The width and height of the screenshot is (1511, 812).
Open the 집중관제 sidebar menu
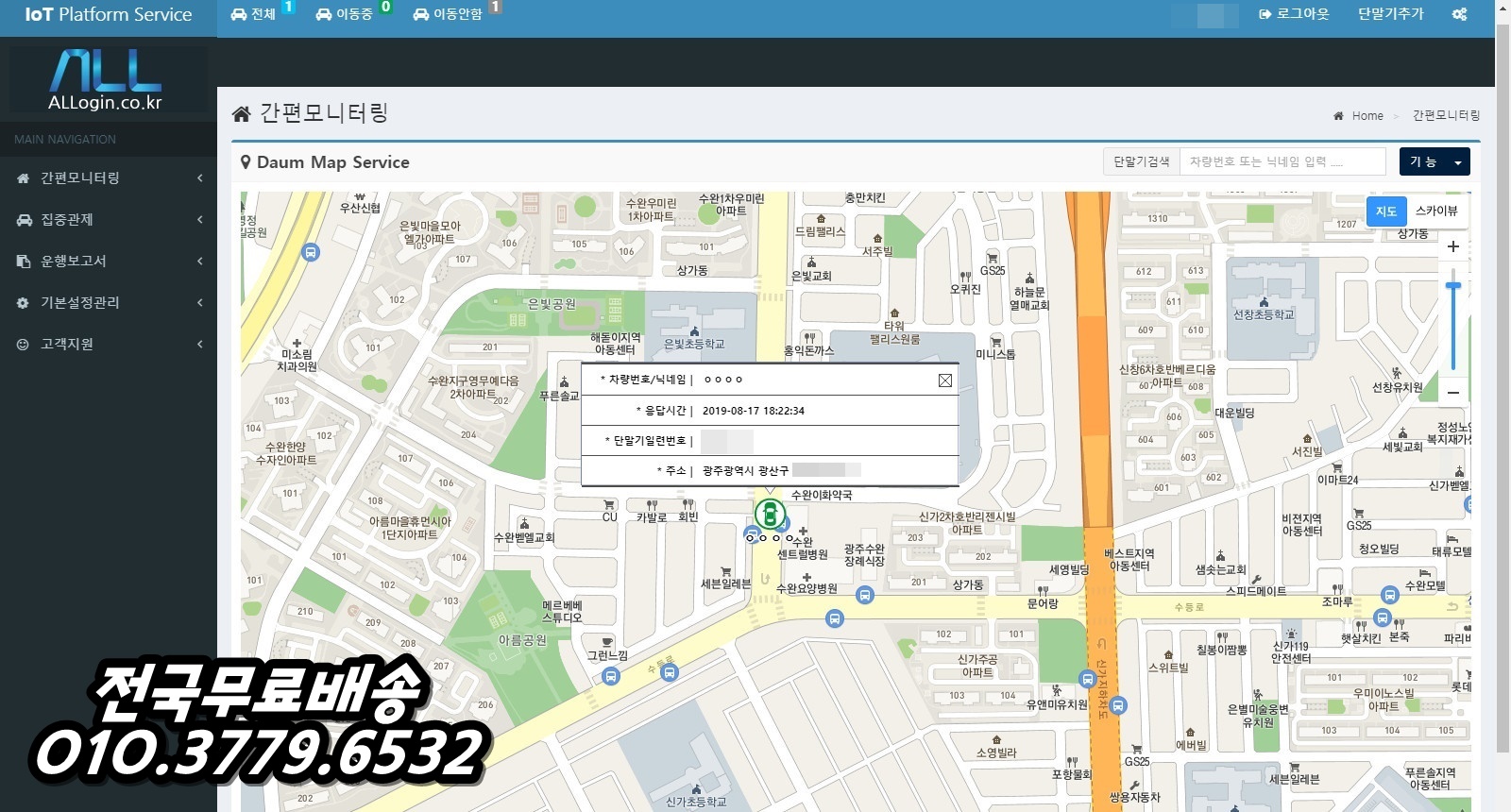(x=109, y=219)
